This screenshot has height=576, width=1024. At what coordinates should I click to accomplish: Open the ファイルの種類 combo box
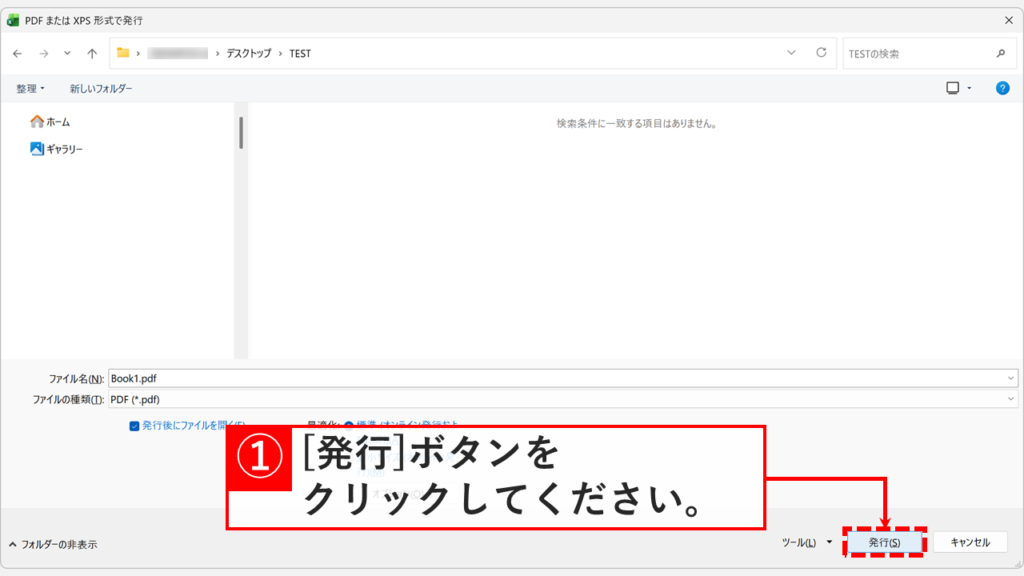tap(562, 399)
